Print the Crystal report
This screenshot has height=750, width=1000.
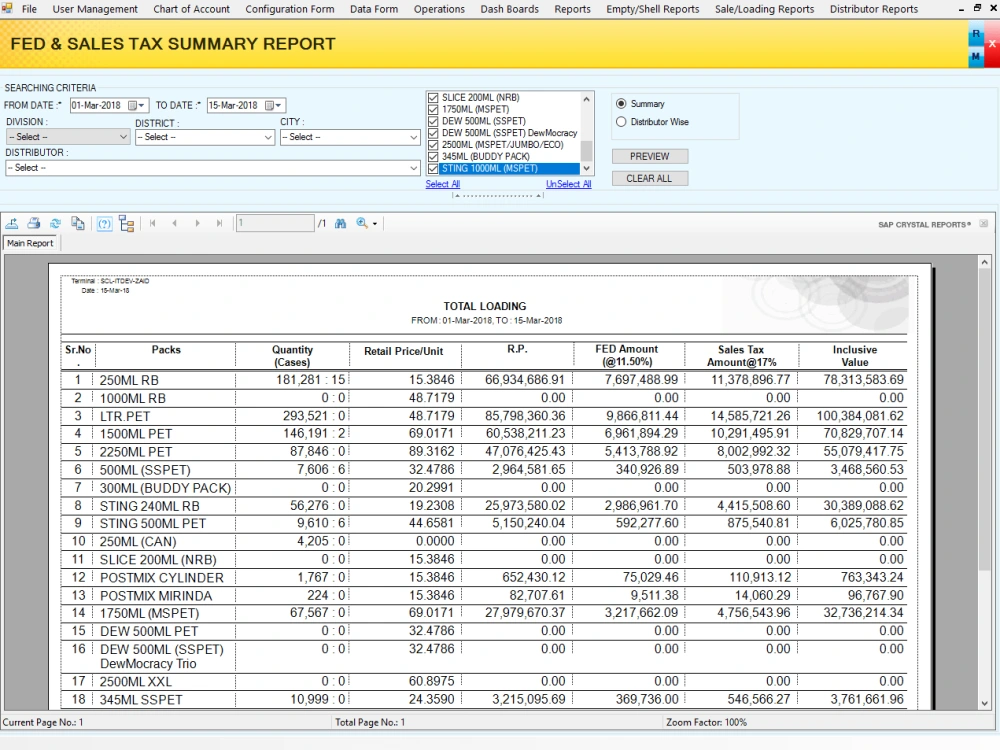click(x=34, y=223)
